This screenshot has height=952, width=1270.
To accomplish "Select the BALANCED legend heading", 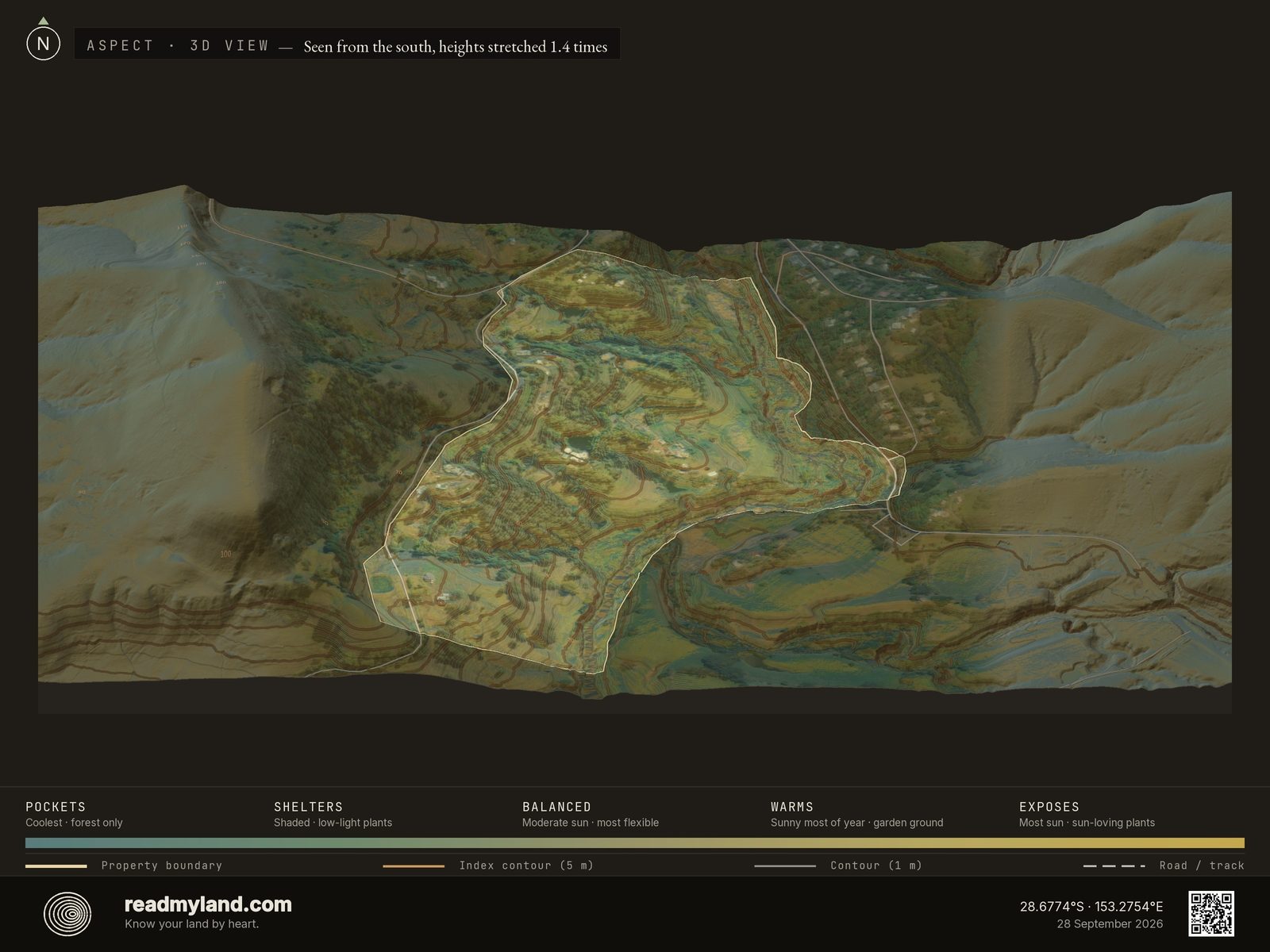I will pos(556,807).
